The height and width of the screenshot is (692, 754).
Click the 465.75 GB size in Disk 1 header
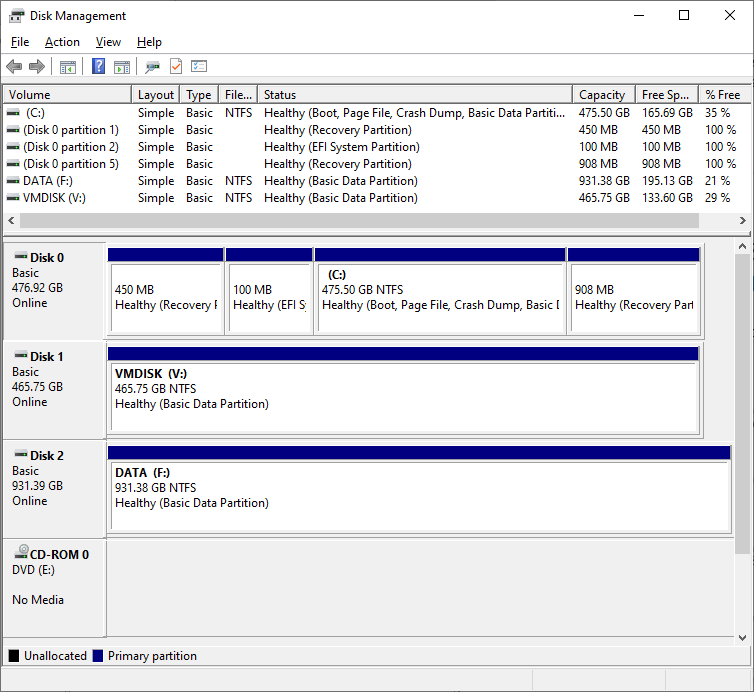38,387
